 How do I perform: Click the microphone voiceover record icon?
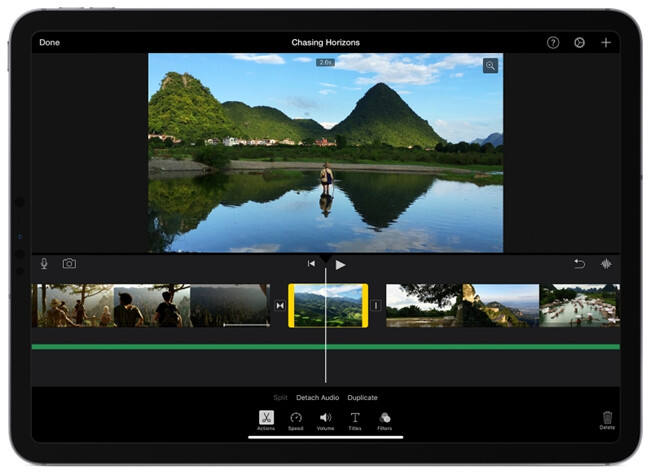[44, 264]
